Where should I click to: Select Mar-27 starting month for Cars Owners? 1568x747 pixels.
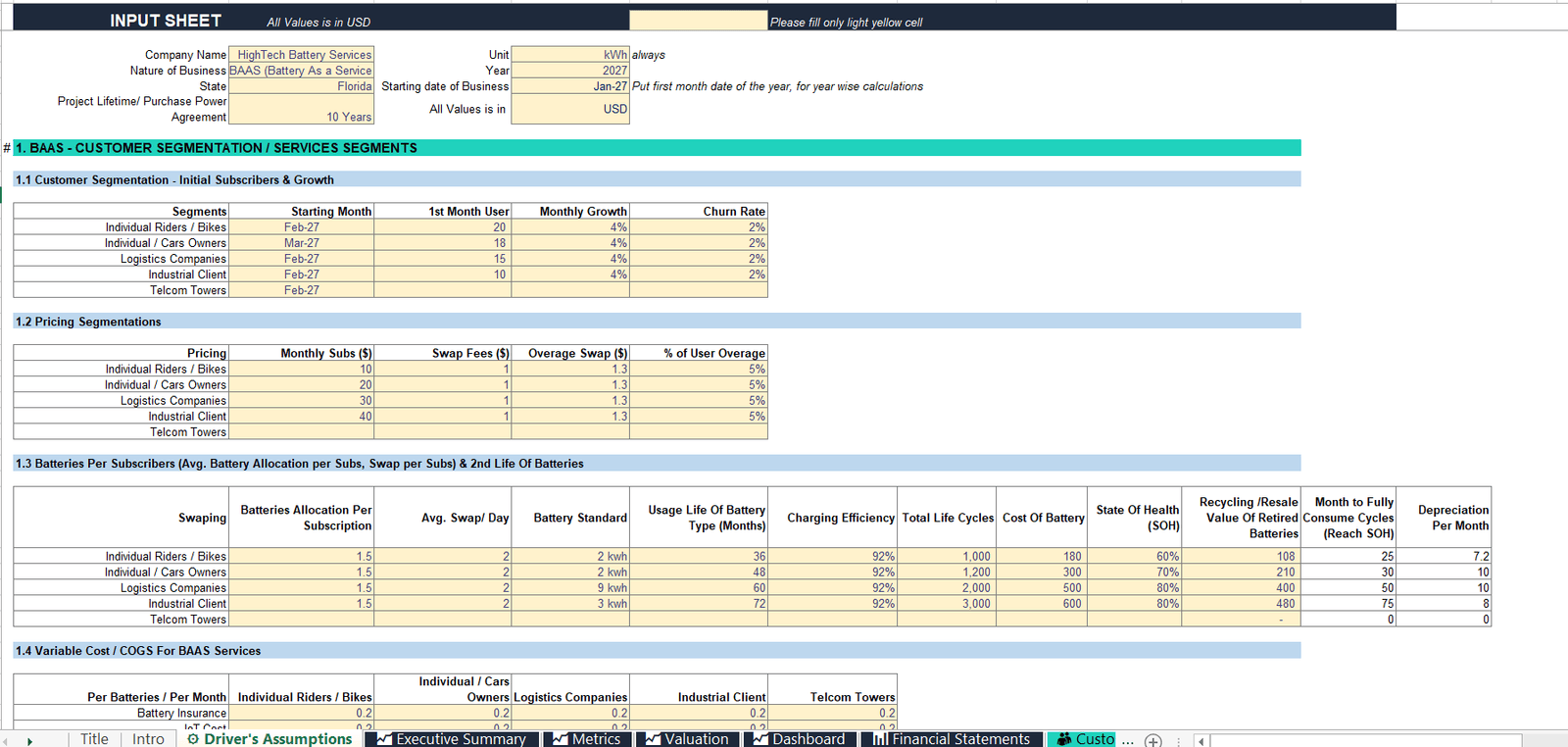click(302, 243)
